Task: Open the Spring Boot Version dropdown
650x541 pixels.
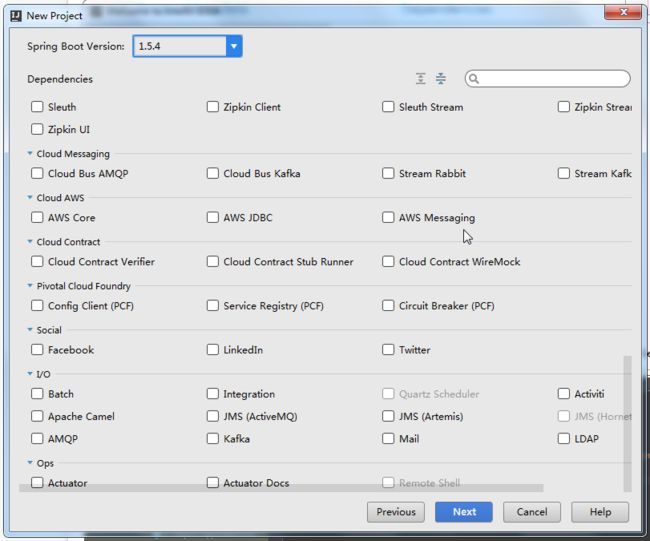Action: (234, 46)
